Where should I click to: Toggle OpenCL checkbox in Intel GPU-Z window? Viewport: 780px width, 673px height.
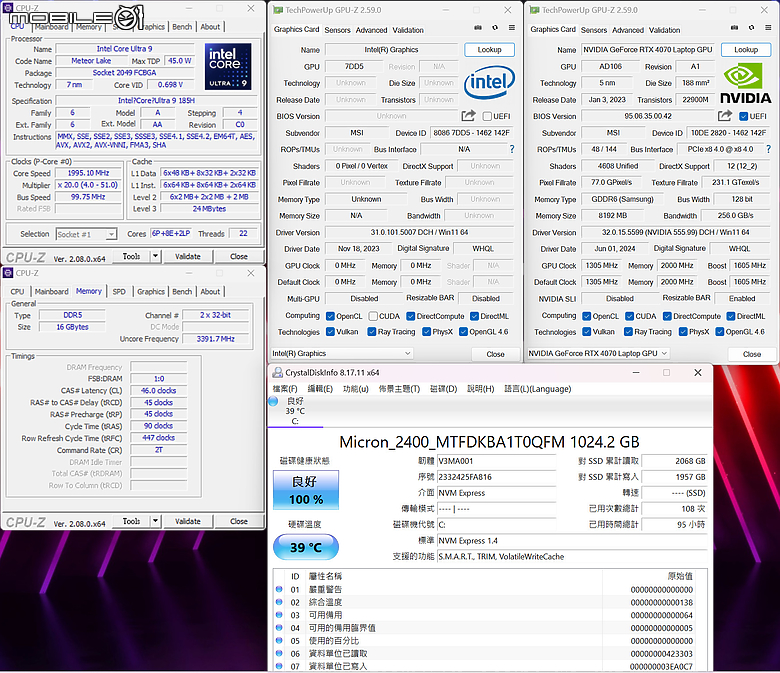pyautogui.click(x=330, y=316)
